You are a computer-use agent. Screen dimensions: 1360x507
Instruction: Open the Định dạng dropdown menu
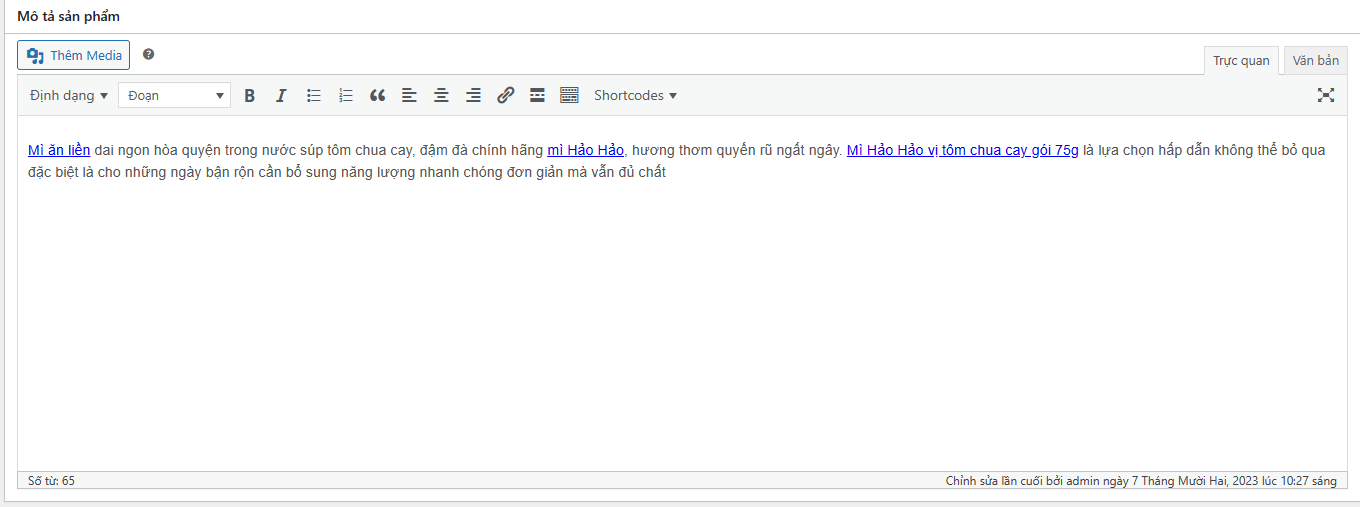68,95
